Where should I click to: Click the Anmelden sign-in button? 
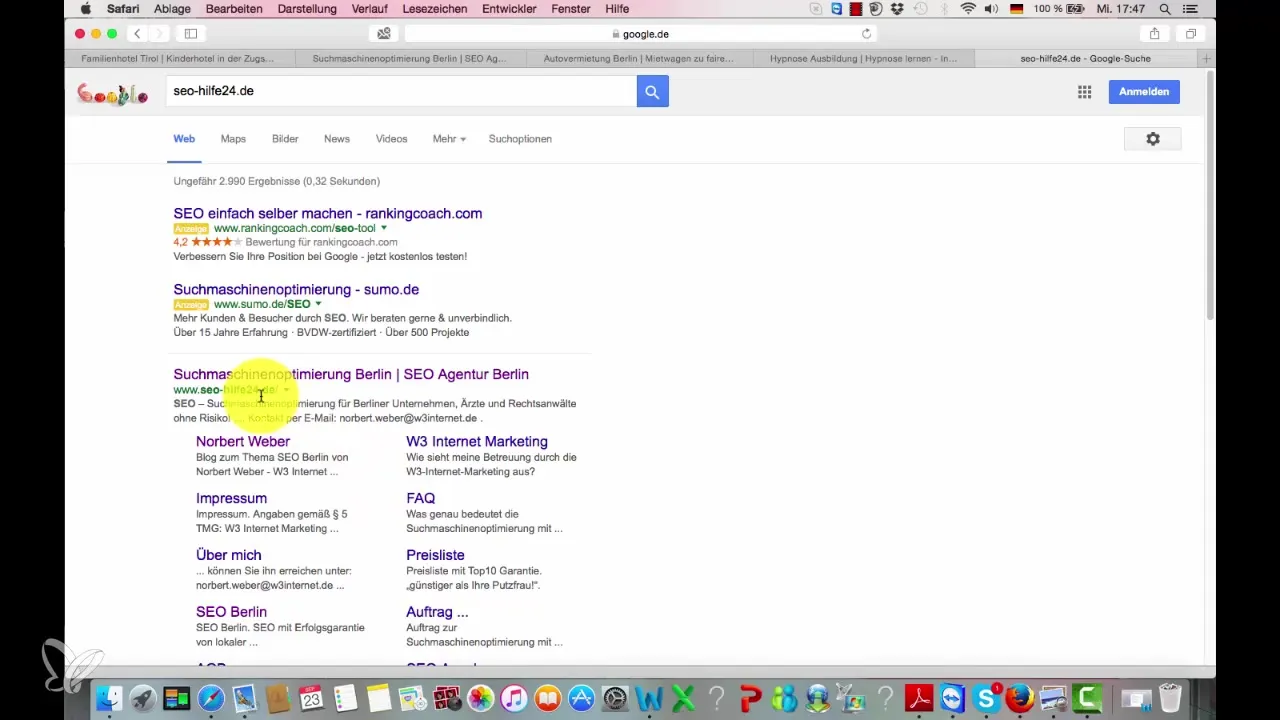click(x=1144, y=92)
